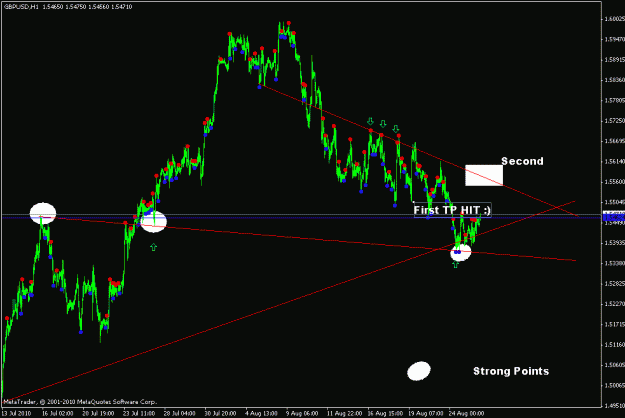The image size is (625, 418).
Task: Click the 1.51160 price axis label
Action: coord(614,344)
